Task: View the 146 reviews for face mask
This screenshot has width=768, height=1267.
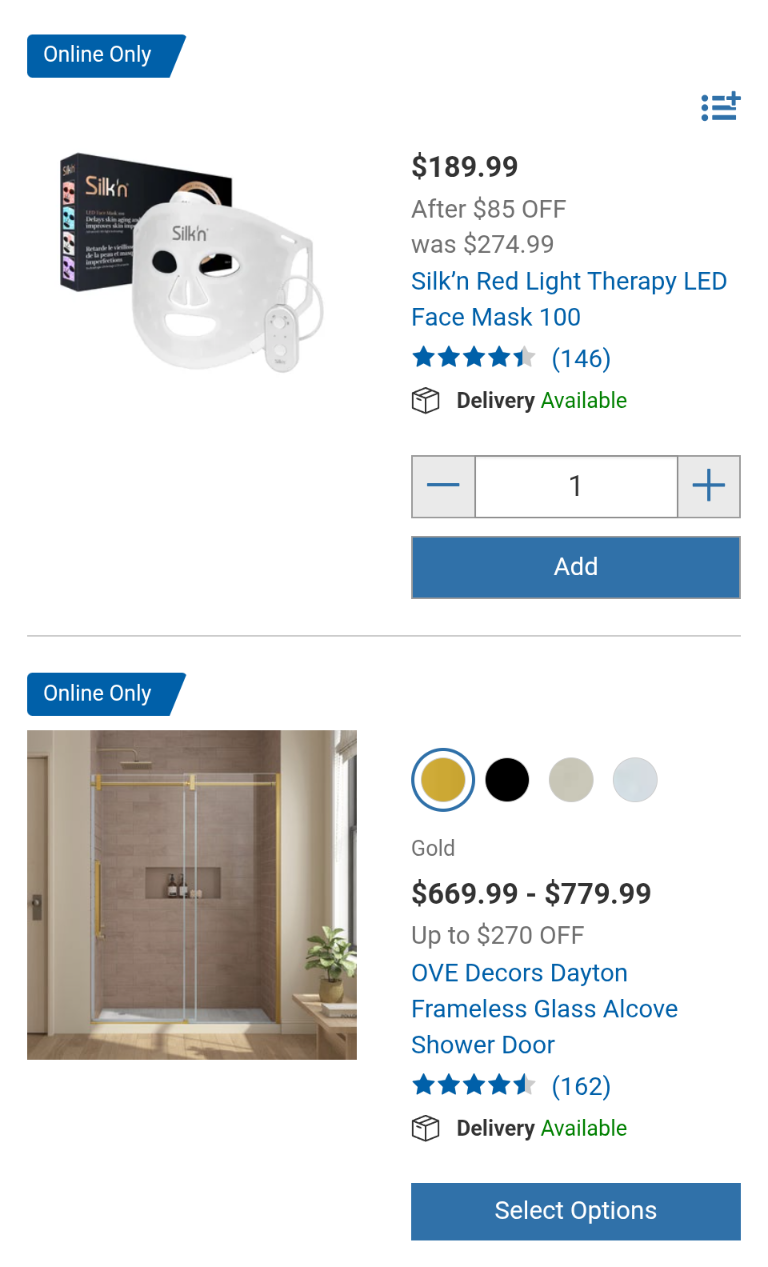Action: tap(581, 358)
